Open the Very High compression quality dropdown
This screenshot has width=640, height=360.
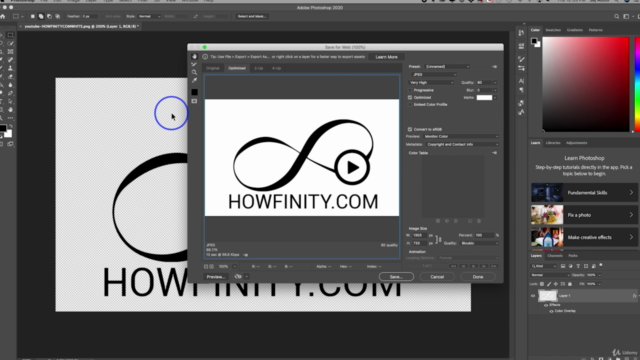[x=431, y=82]
